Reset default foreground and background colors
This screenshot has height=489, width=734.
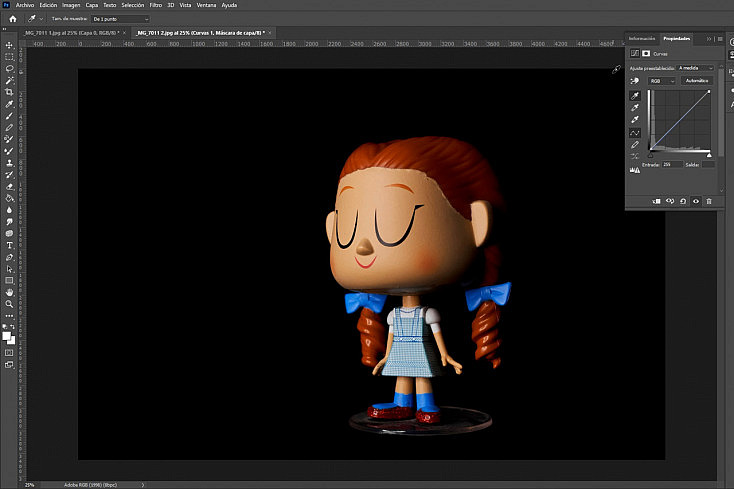click(x=5, y=327)
